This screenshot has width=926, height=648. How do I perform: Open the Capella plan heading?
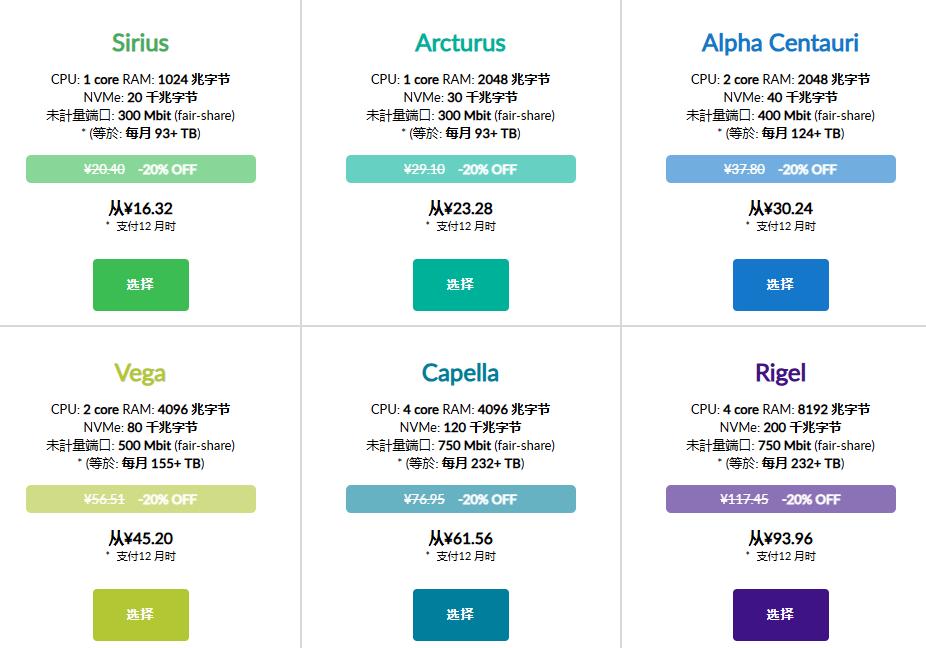[x=460, y=373]
